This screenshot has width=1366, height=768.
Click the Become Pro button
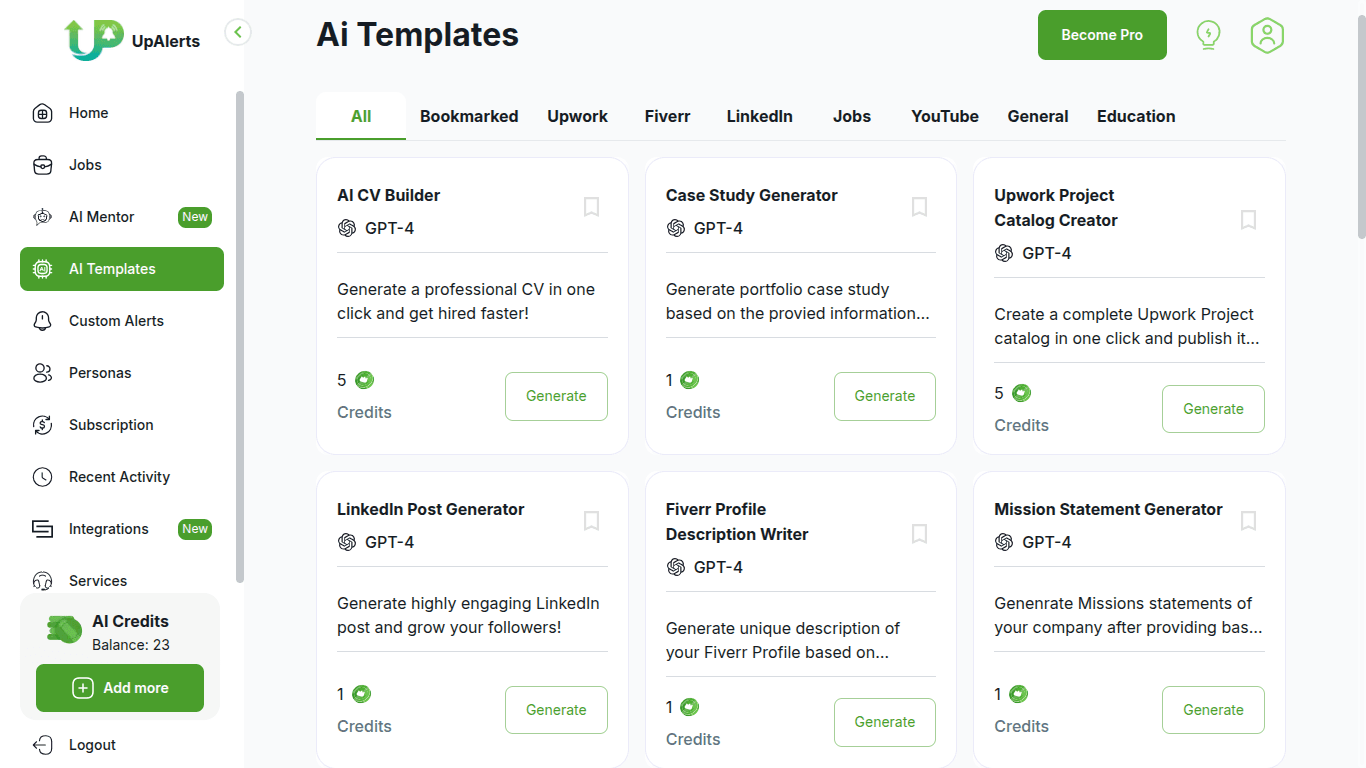click(1102, 35)
